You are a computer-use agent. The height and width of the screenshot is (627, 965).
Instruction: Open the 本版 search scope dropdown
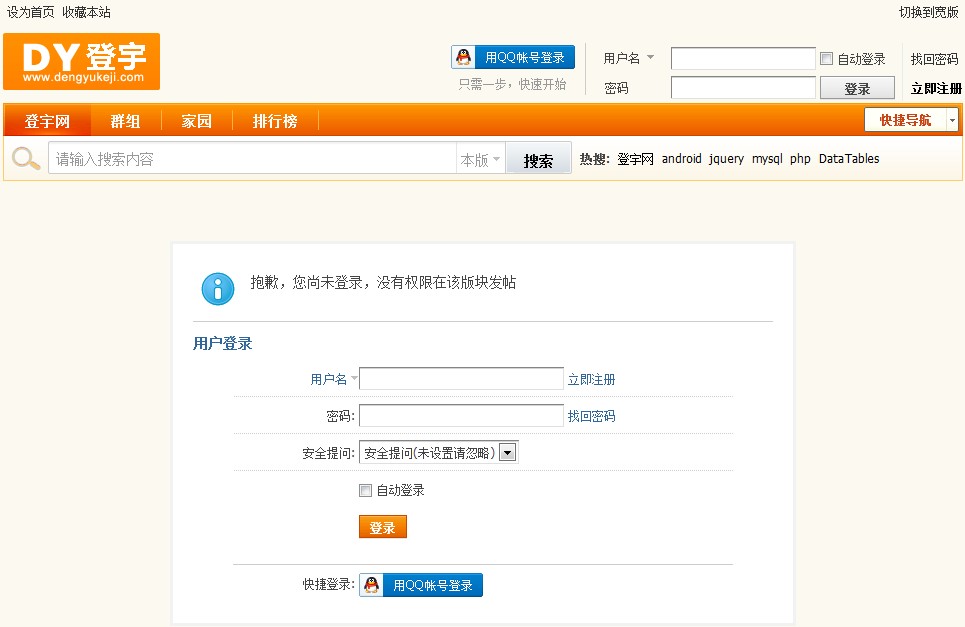(478, 158)
